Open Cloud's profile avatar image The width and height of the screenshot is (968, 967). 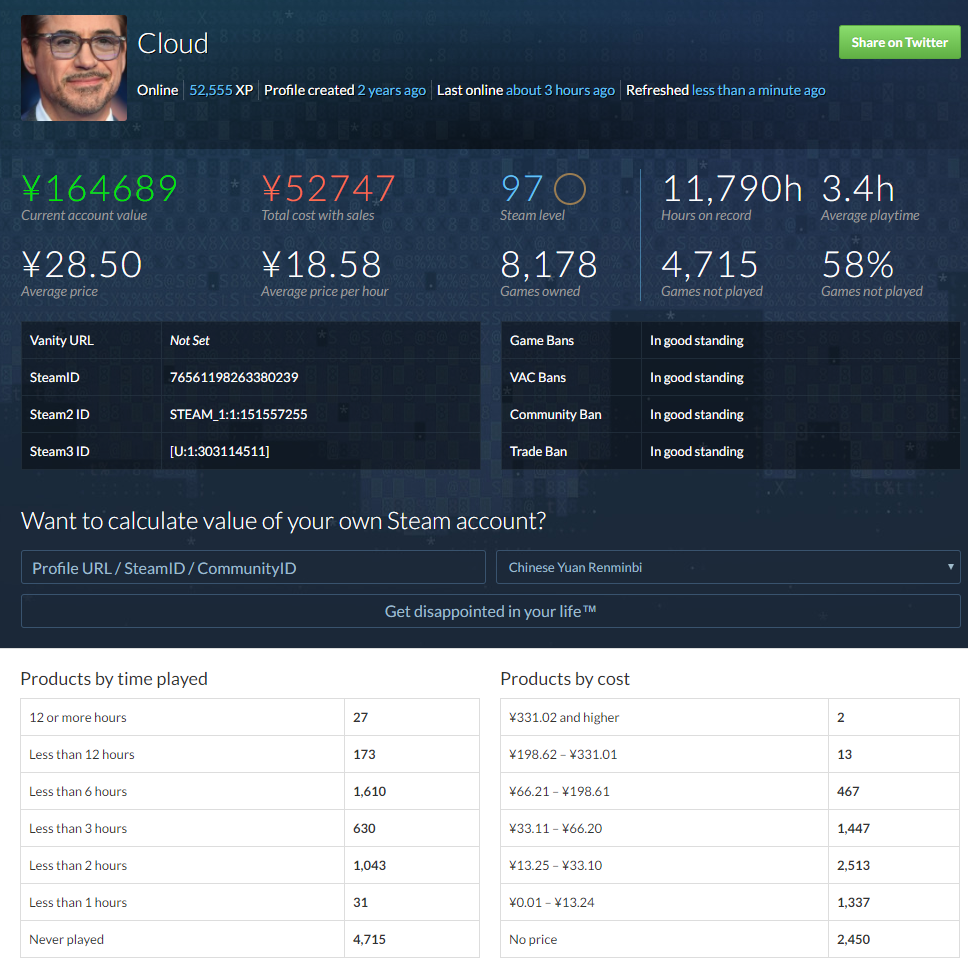pos(74,68)
